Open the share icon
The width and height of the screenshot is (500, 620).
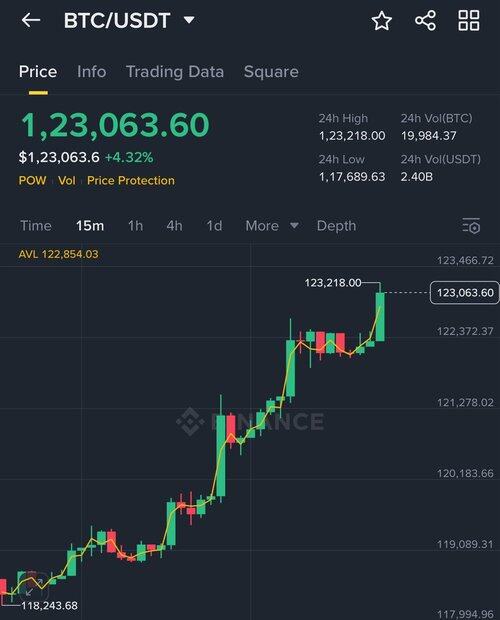click(425, 20)
